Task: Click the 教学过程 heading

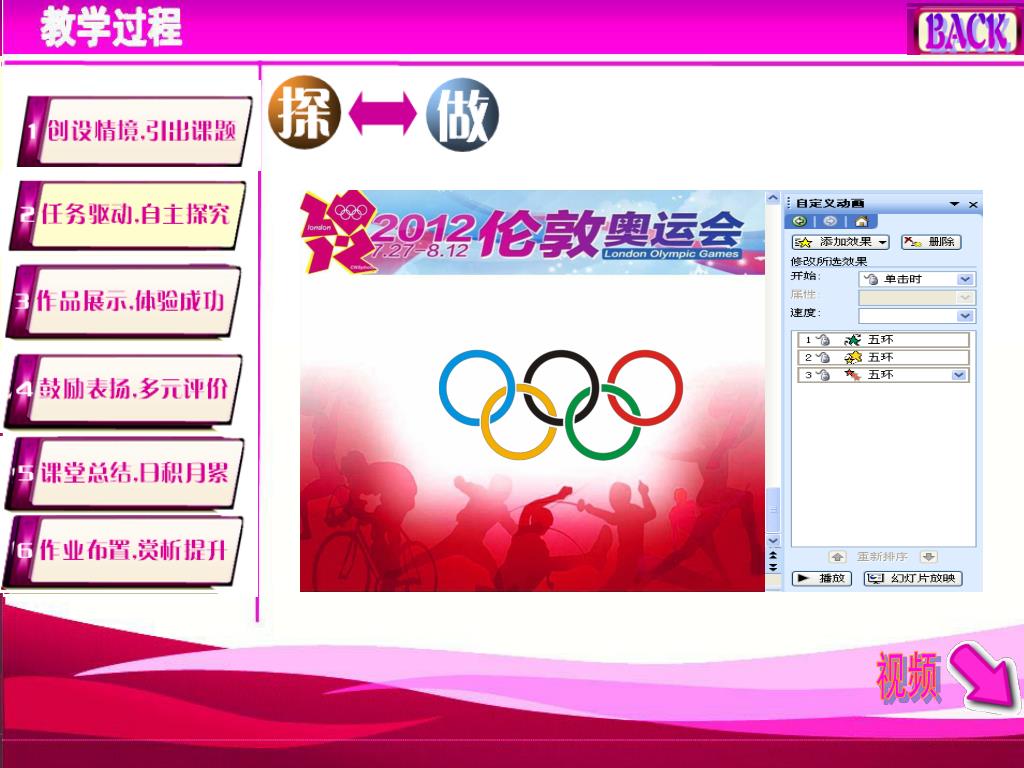Action: tap(111, 27)
